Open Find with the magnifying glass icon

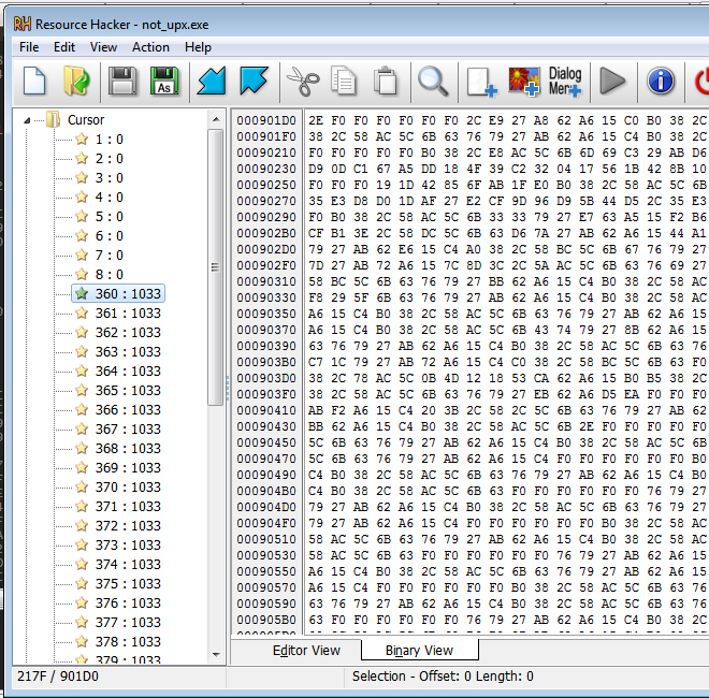(x=433, y=81)
